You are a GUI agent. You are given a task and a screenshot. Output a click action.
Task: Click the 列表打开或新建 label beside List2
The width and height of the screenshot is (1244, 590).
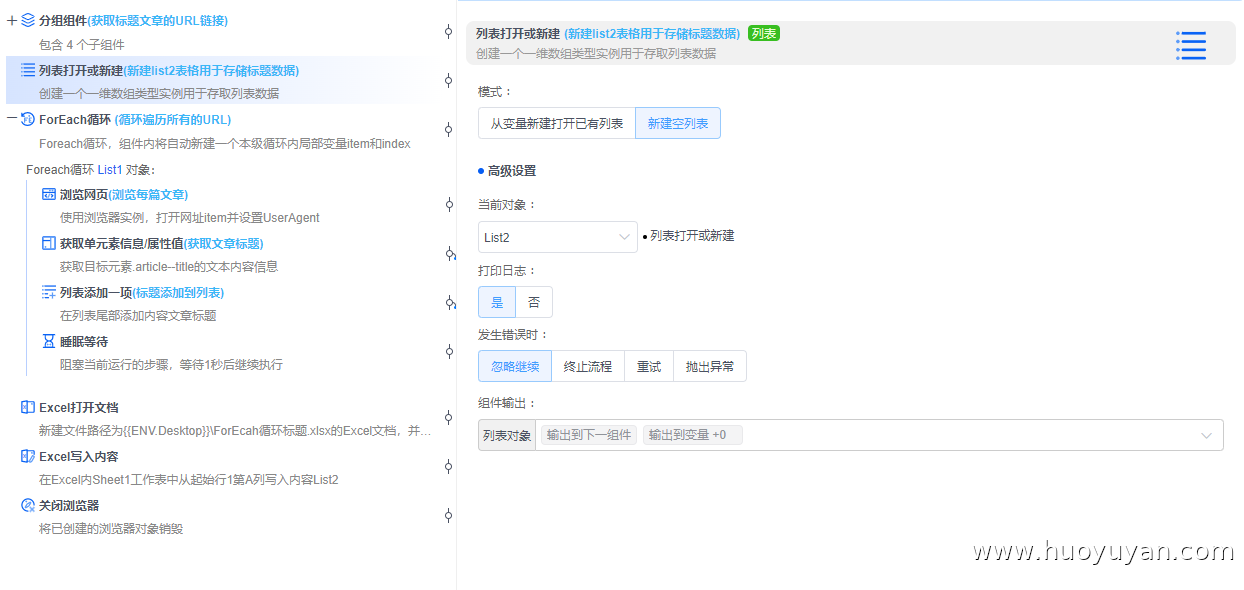692,236
